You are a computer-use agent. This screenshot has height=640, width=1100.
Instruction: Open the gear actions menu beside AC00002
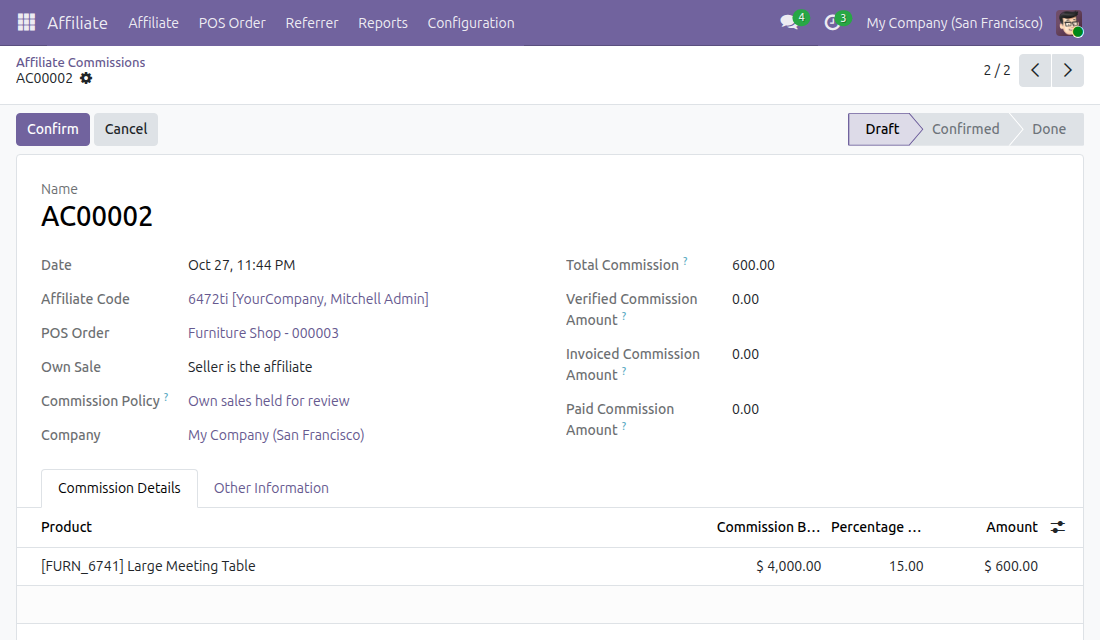pyautogui.click(x=86, y=78)
